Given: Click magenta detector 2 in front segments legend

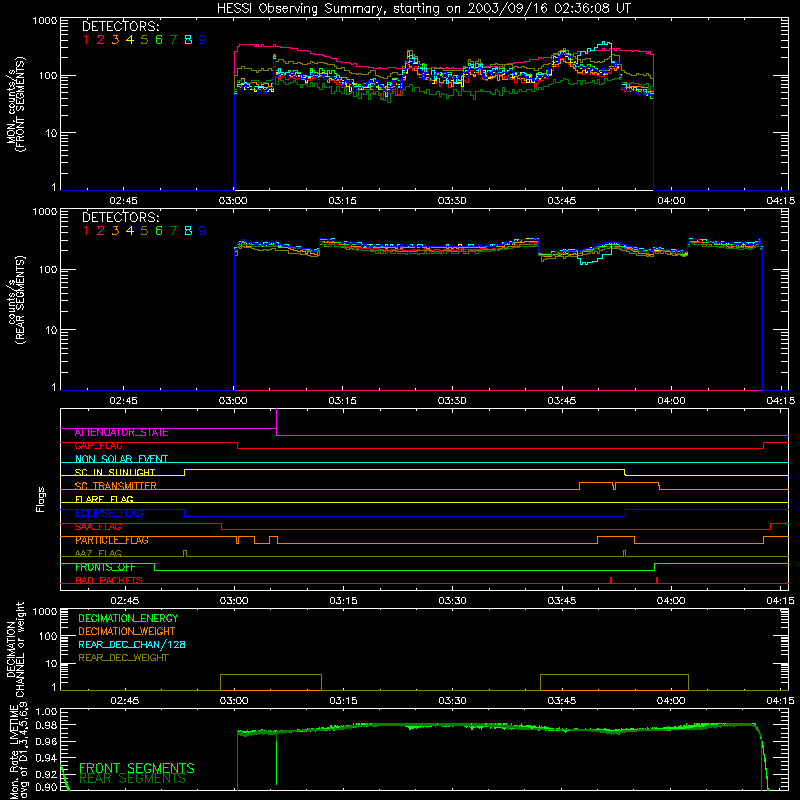Looking at the screenshot, I should click(x=101, y=40).
